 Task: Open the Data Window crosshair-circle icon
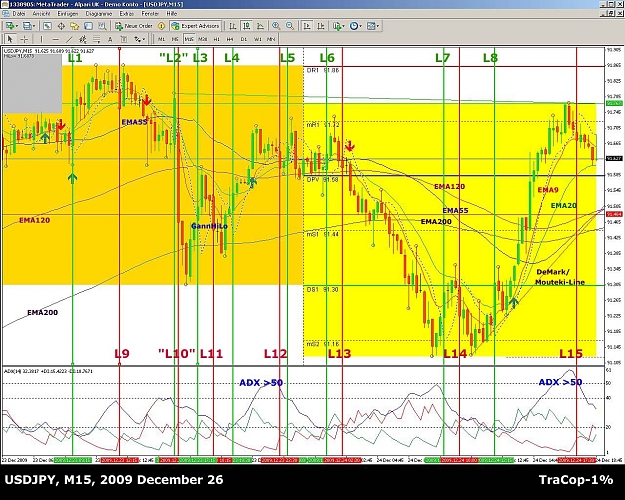tap(61, 26)
